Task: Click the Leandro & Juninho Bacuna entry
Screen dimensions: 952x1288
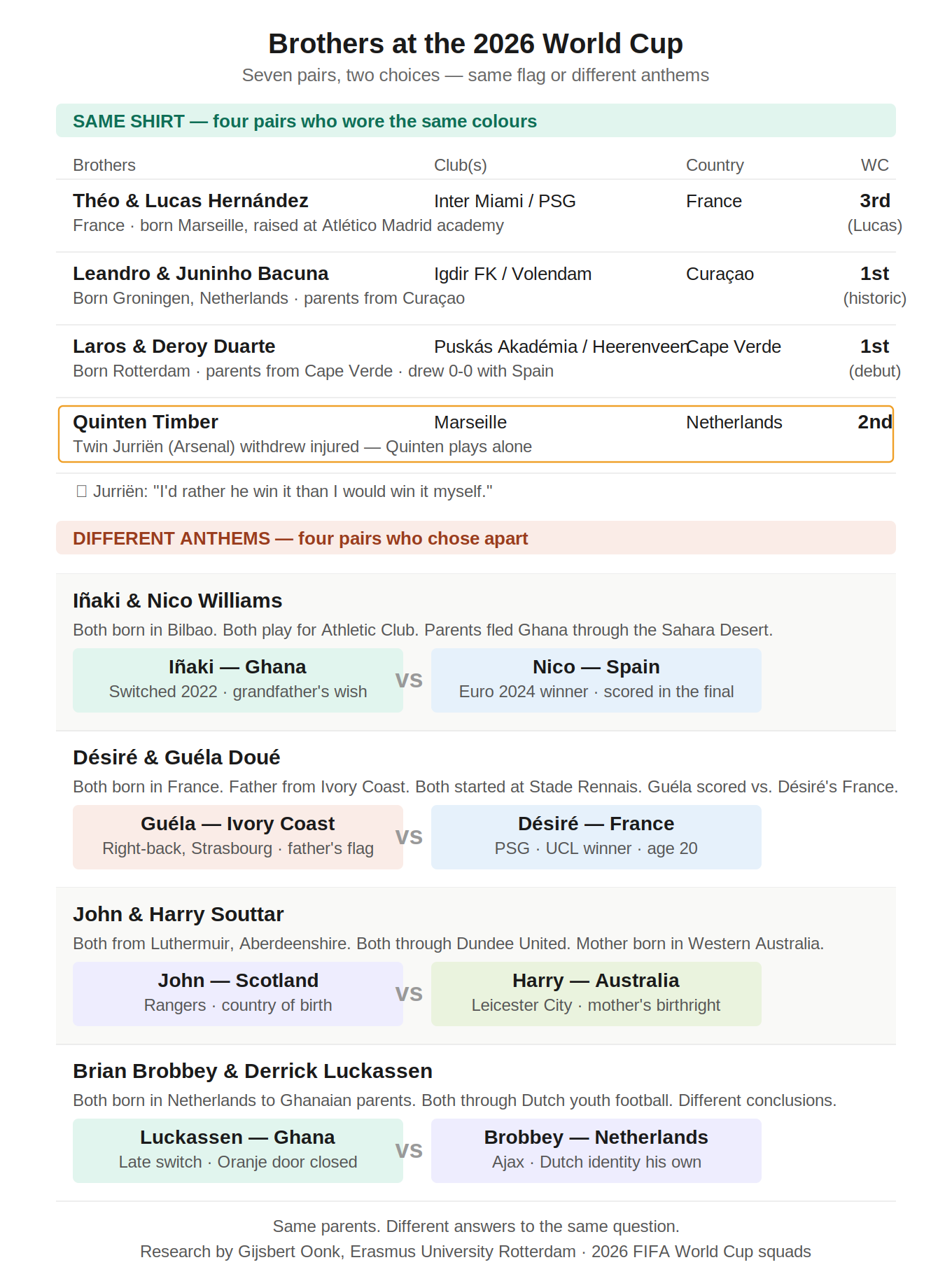Action: [x=476, y=288]
